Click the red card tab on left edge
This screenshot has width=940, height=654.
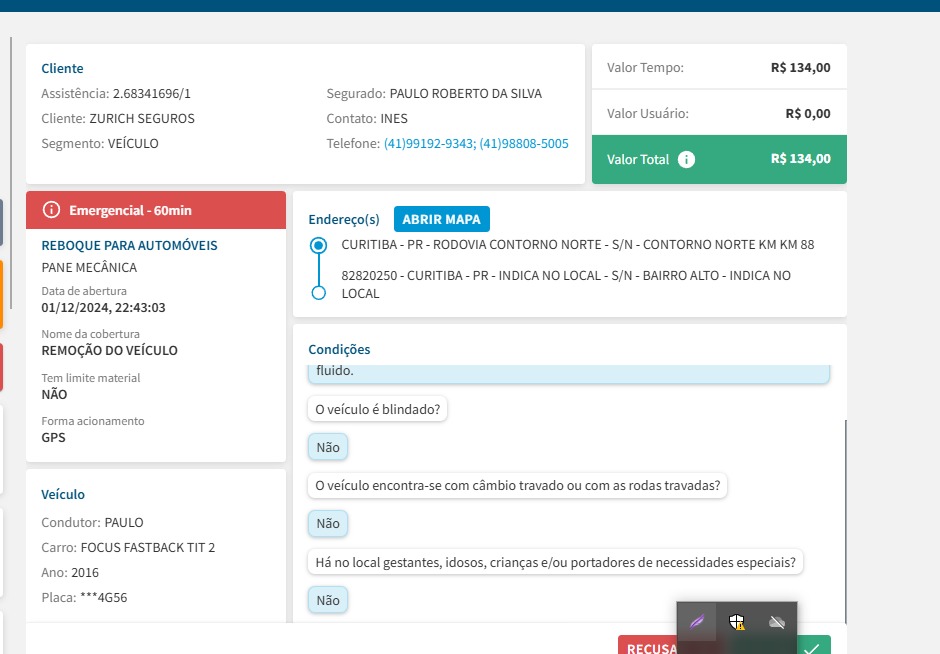click(x=1, y=367)
